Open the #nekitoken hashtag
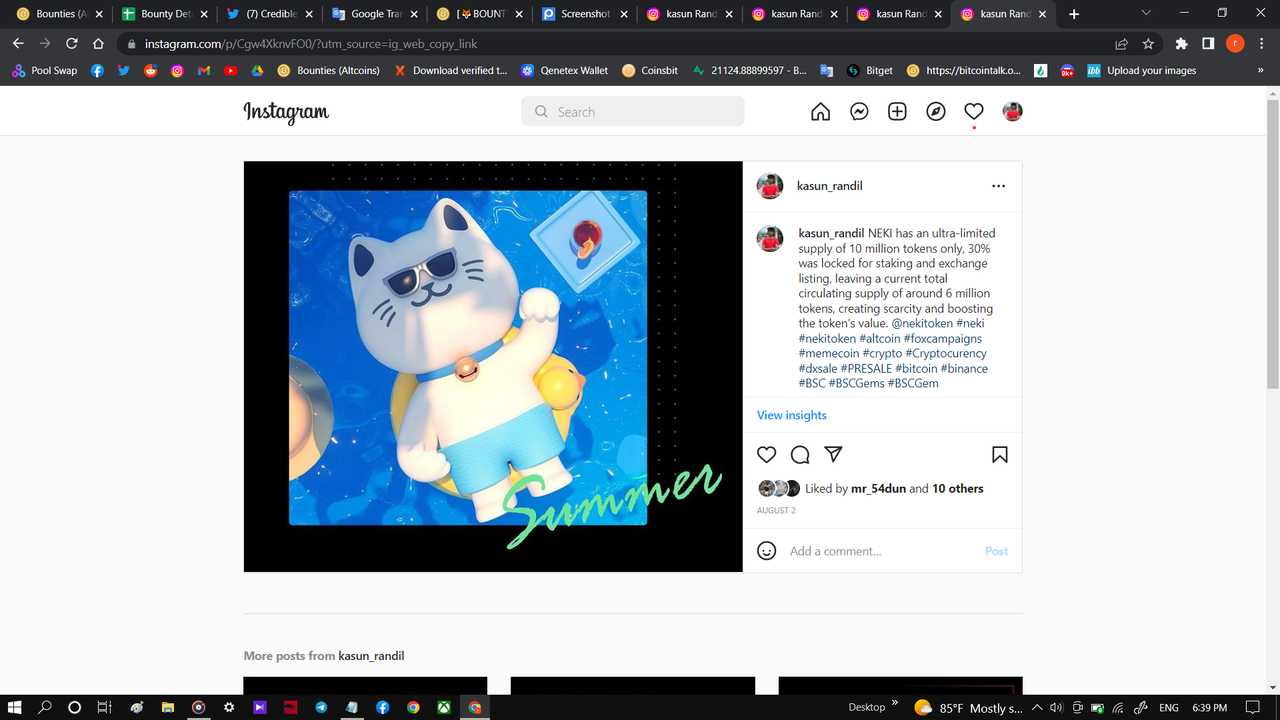The height and width of the screenshot is (720, 1280). 828,338
